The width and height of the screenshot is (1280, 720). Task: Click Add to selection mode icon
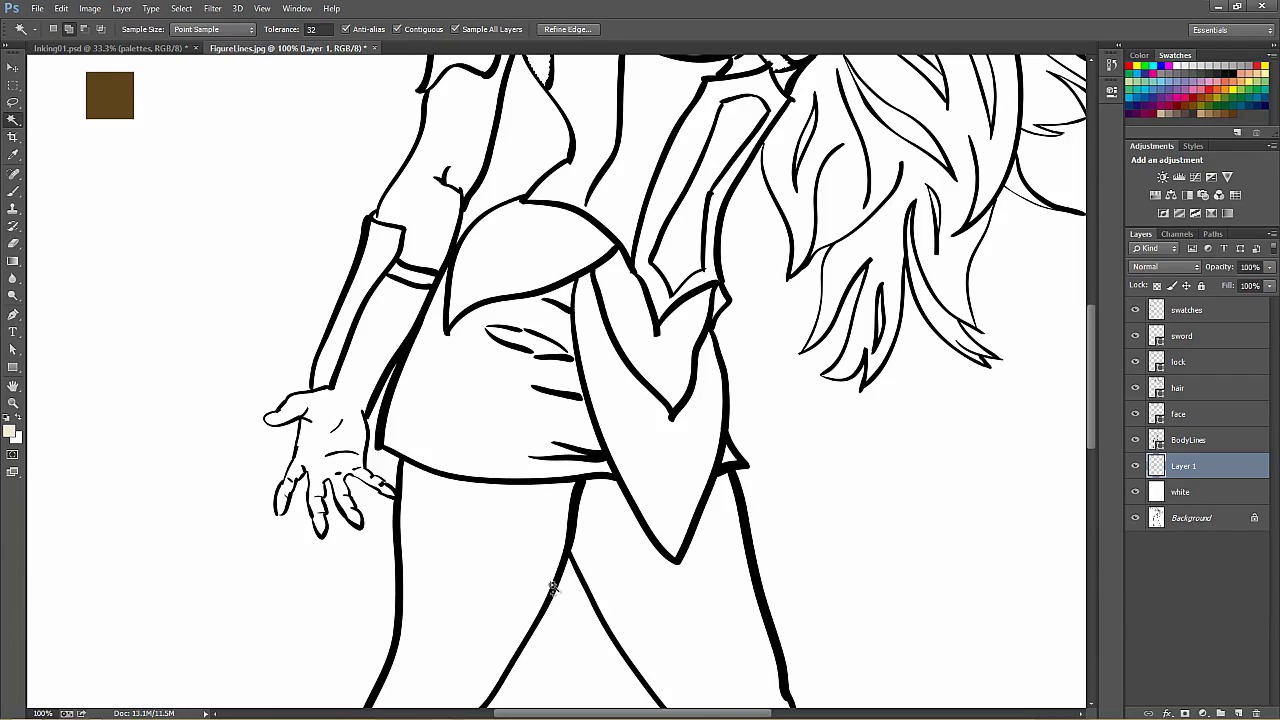pos(68,29)
